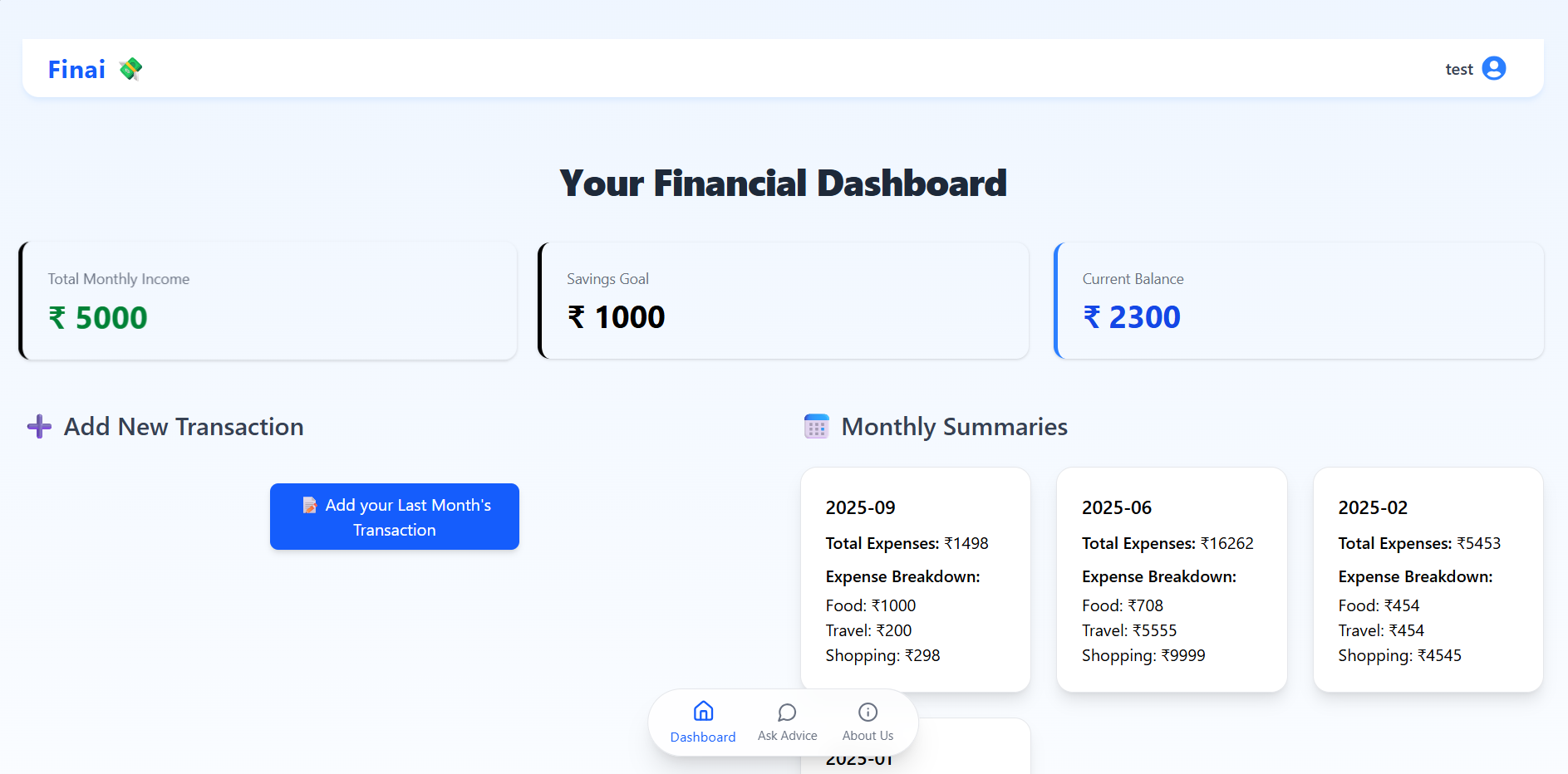Switch to the About Us tab

(867, 722)
